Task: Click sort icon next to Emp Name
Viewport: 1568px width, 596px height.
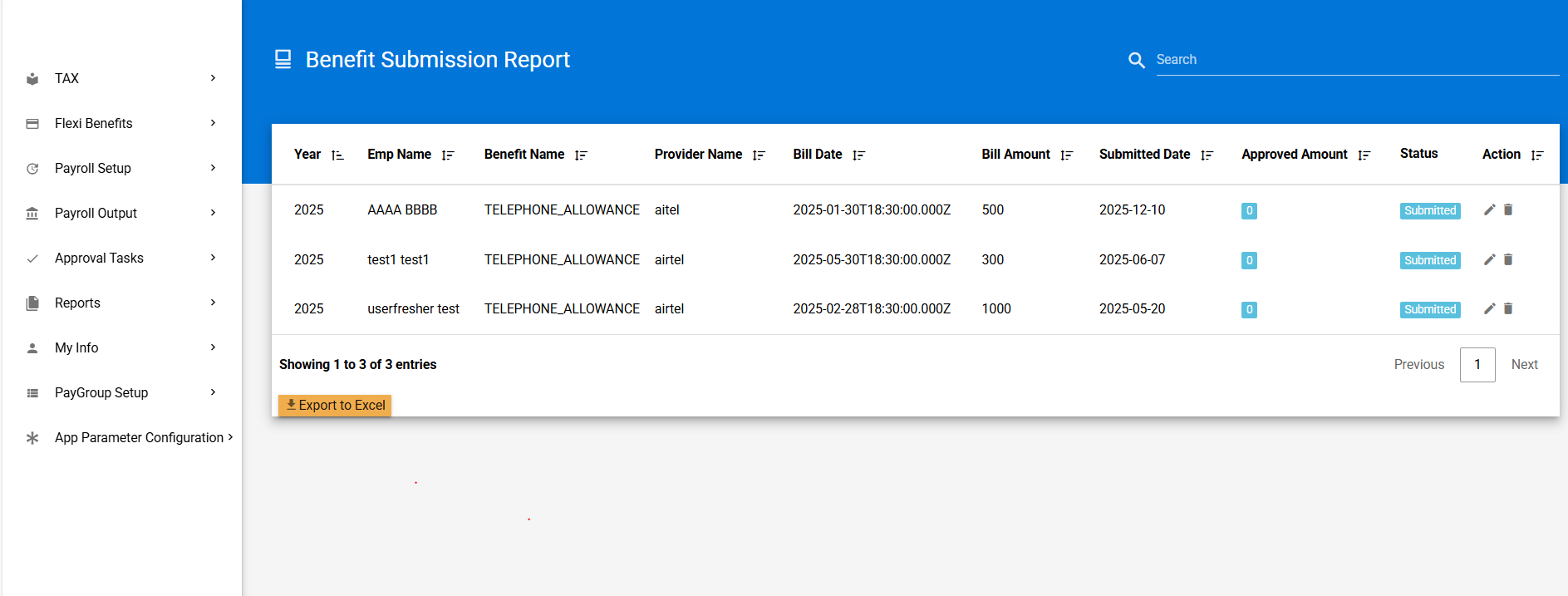Action: (x=448, y=155)
